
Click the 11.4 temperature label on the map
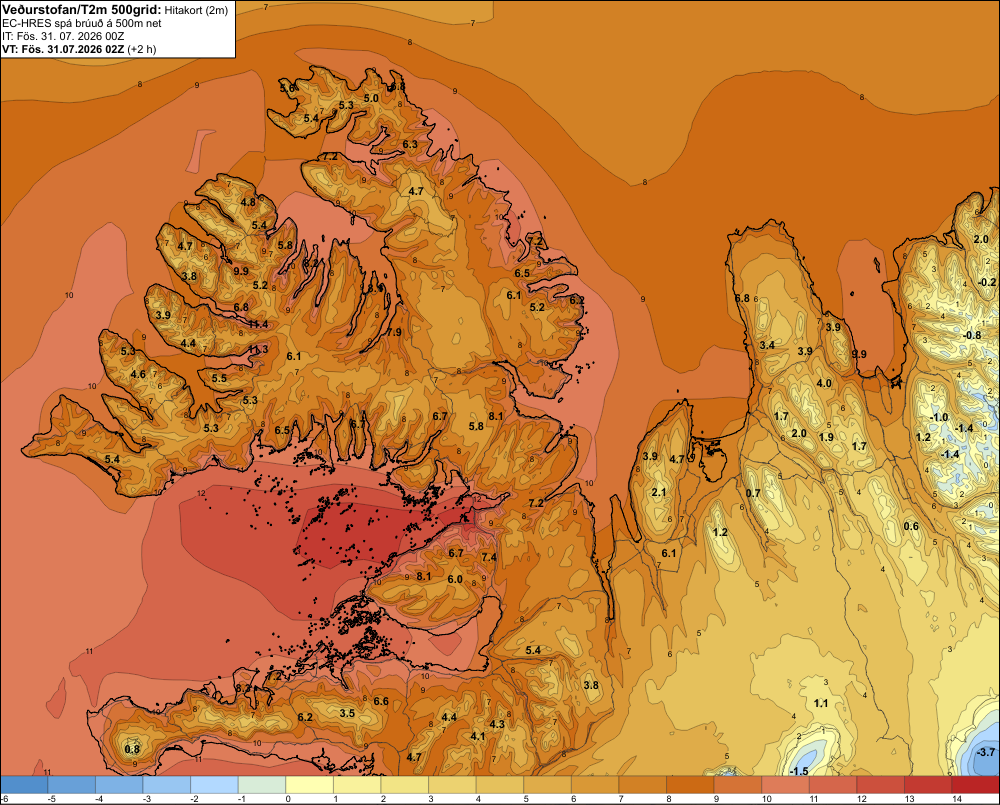[x=258, y=324]
